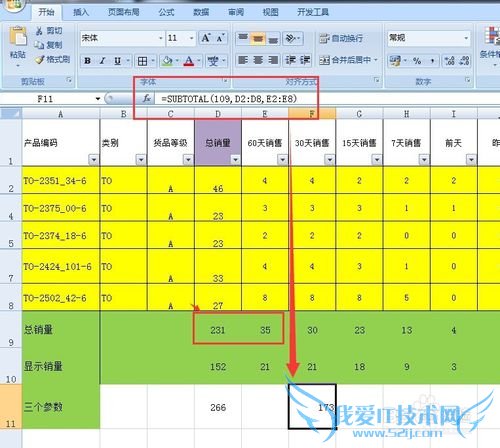Click the phonetic guide 文 icon
500x448 pixels.
(x=213, y=61)
